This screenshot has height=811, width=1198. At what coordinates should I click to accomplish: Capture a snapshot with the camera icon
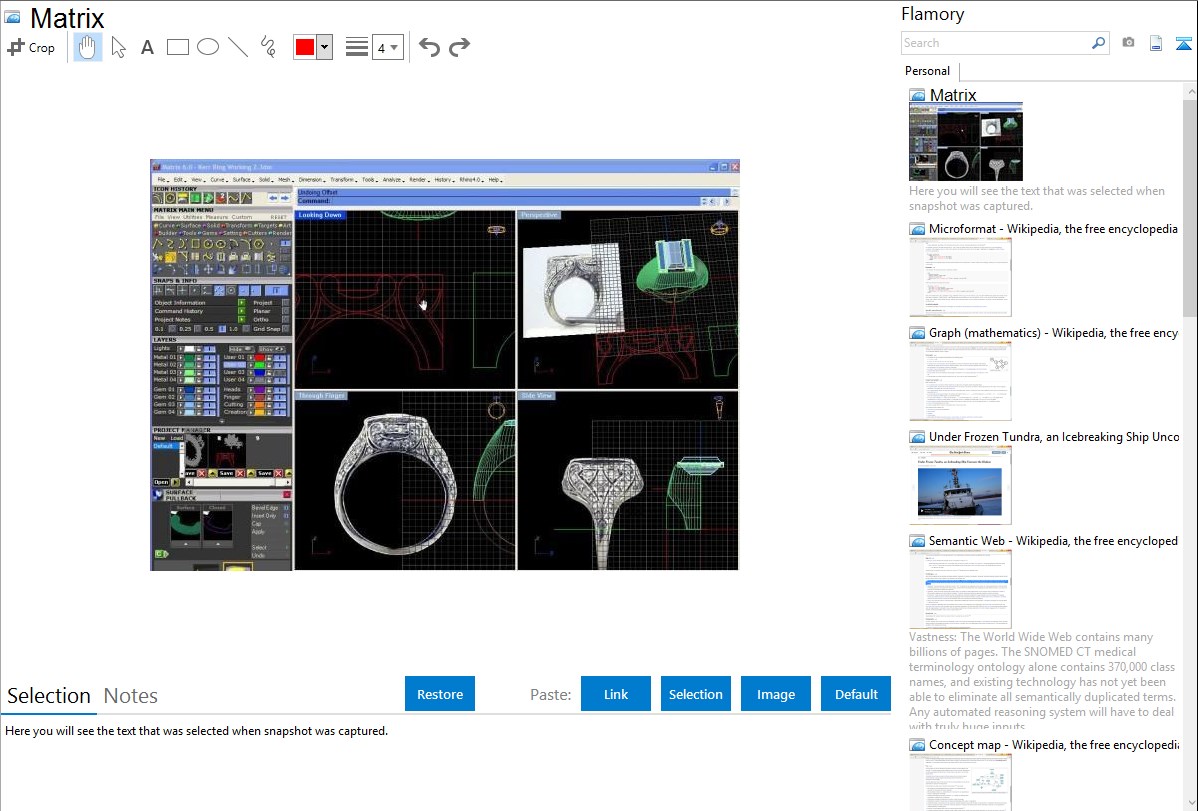coord(1128,43)
